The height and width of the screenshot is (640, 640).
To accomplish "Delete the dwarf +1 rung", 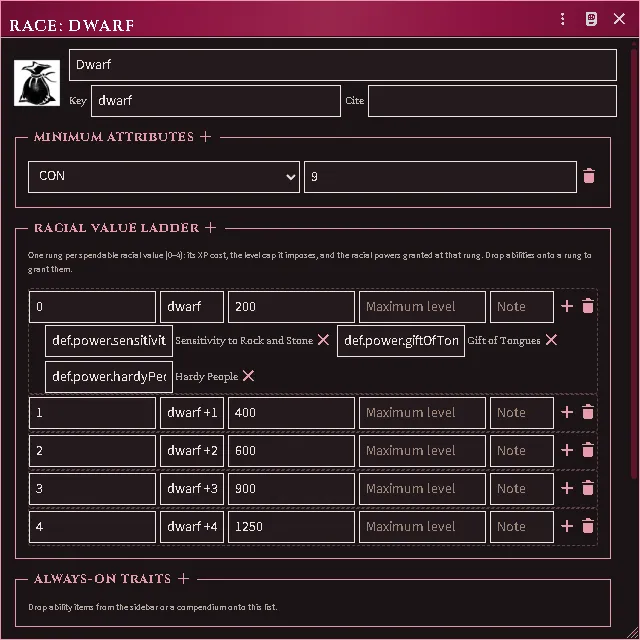I will [x=588, y=412].
